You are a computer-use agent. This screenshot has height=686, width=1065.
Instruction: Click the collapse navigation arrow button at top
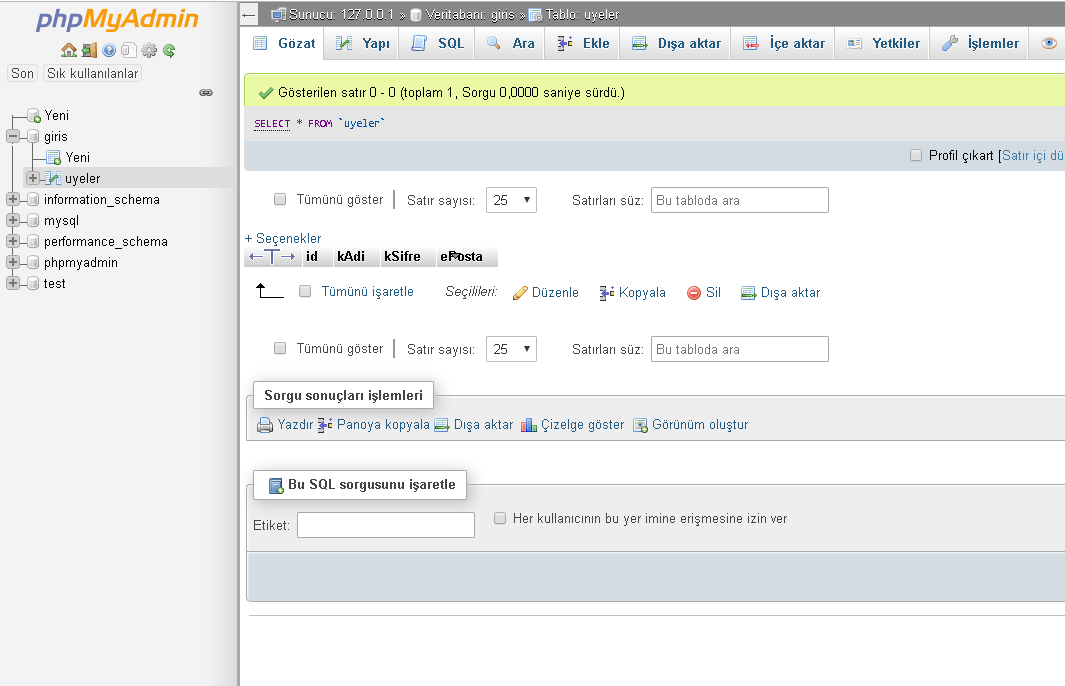pos(249,14)
